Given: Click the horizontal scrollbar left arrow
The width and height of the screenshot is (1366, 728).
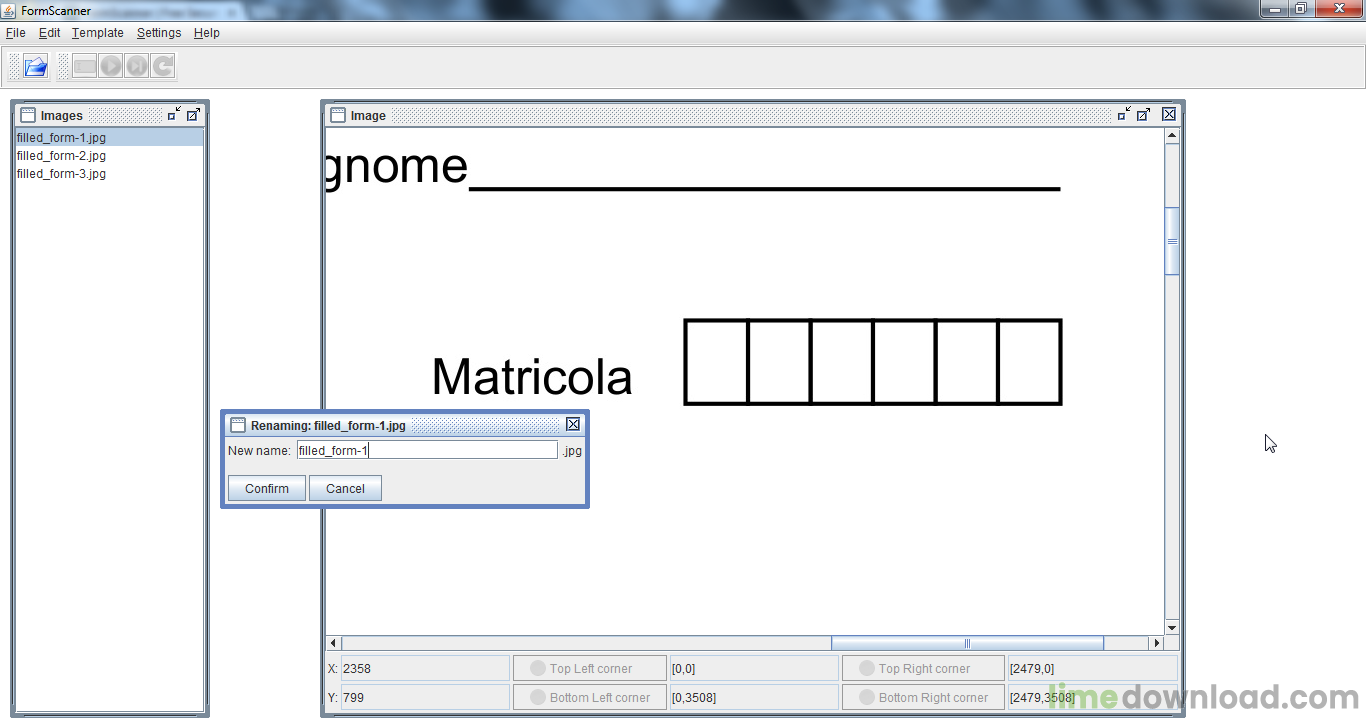Looking at the screenshot, I should point(334,643).
